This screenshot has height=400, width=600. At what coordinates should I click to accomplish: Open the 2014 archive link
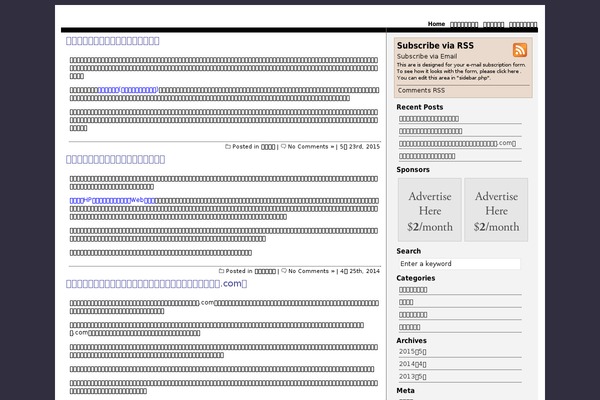coord(412,364)
